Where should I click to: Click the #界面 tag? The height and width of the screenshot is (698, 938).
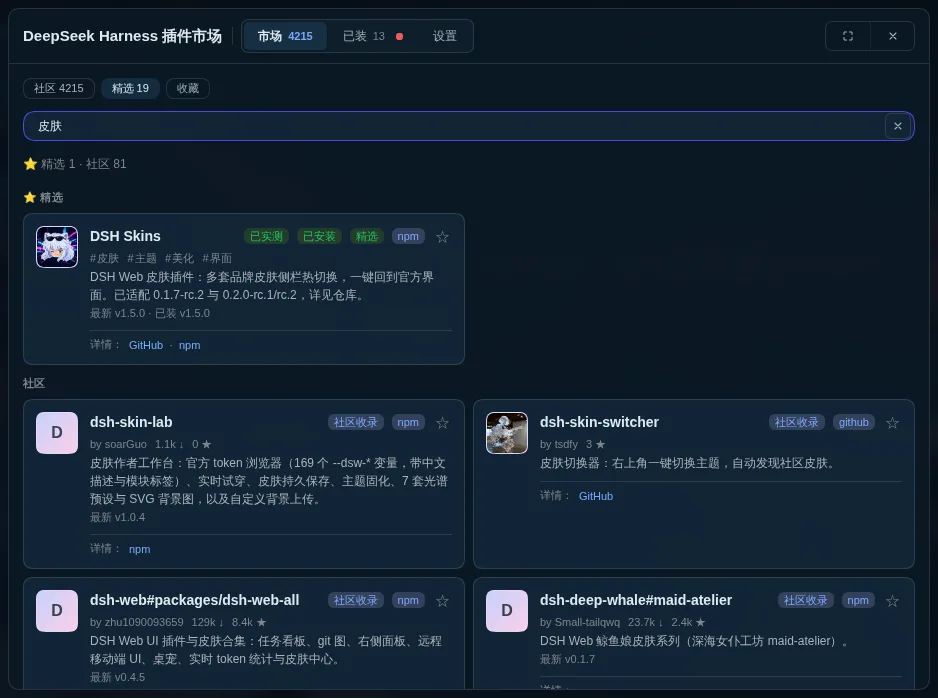(x=217, y=258)
